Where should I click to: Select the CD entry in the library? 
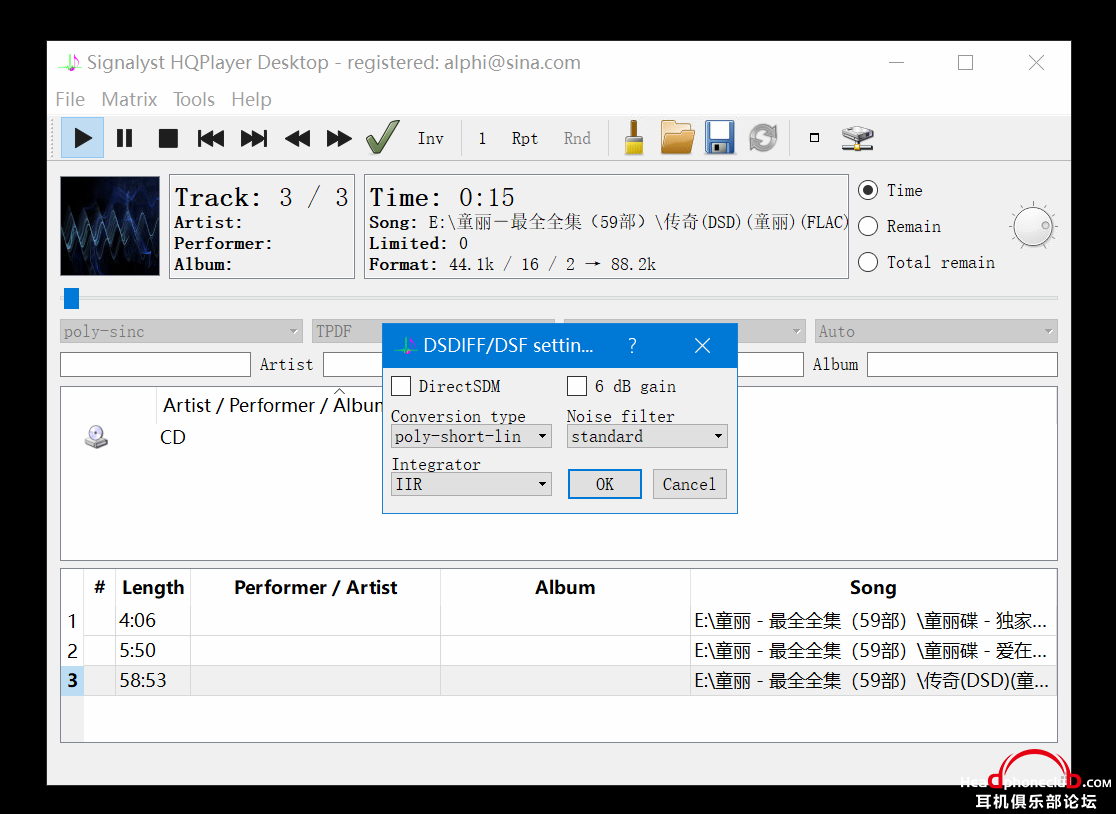pyautogui.click(x=173, y=437)
